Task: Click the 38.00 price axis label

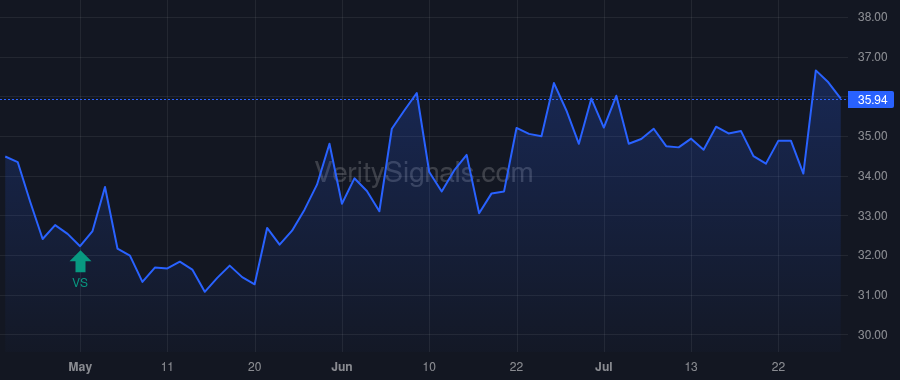Action: click(872, 17)
